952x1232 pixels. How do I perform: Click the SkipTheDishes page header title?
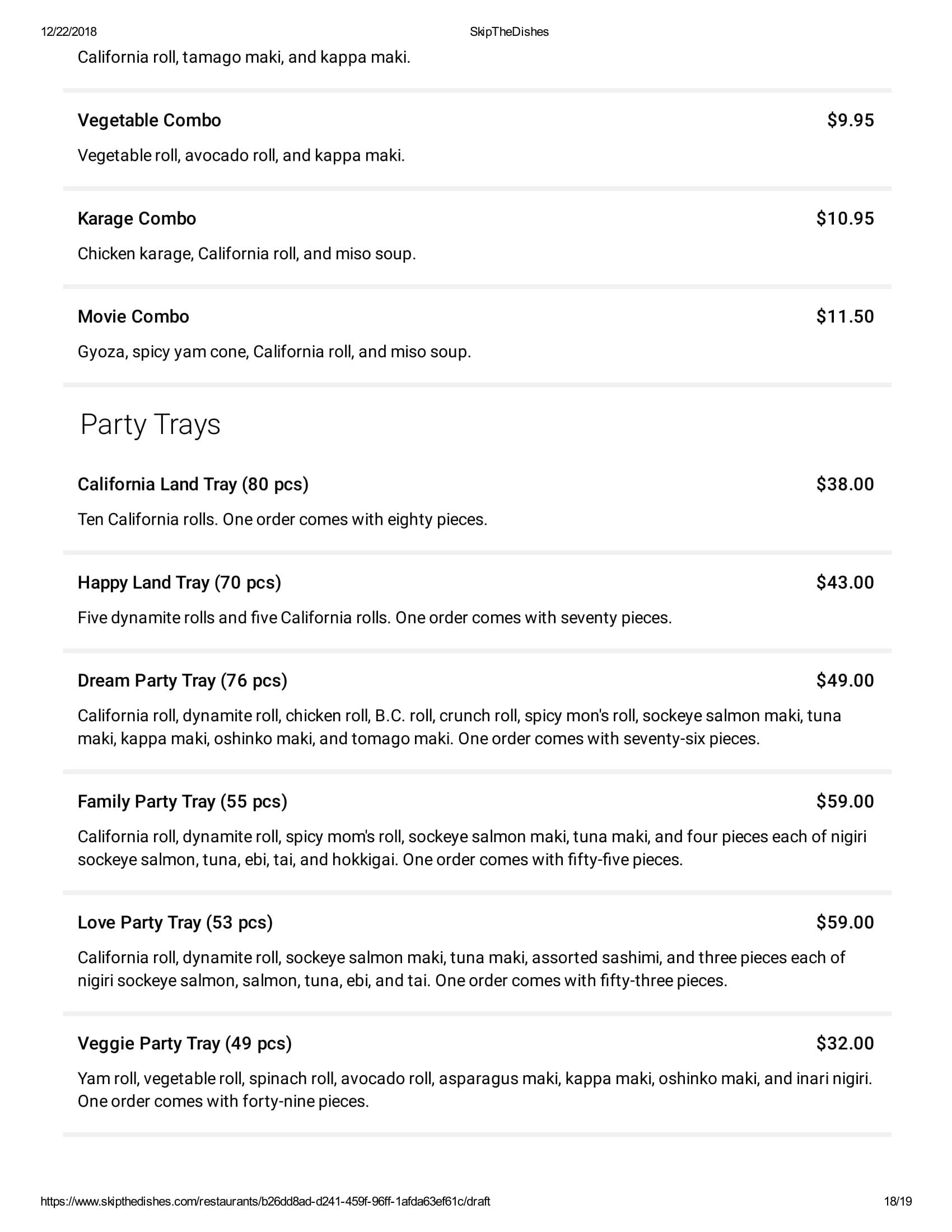pyautogui.click(x=508, y=32)
